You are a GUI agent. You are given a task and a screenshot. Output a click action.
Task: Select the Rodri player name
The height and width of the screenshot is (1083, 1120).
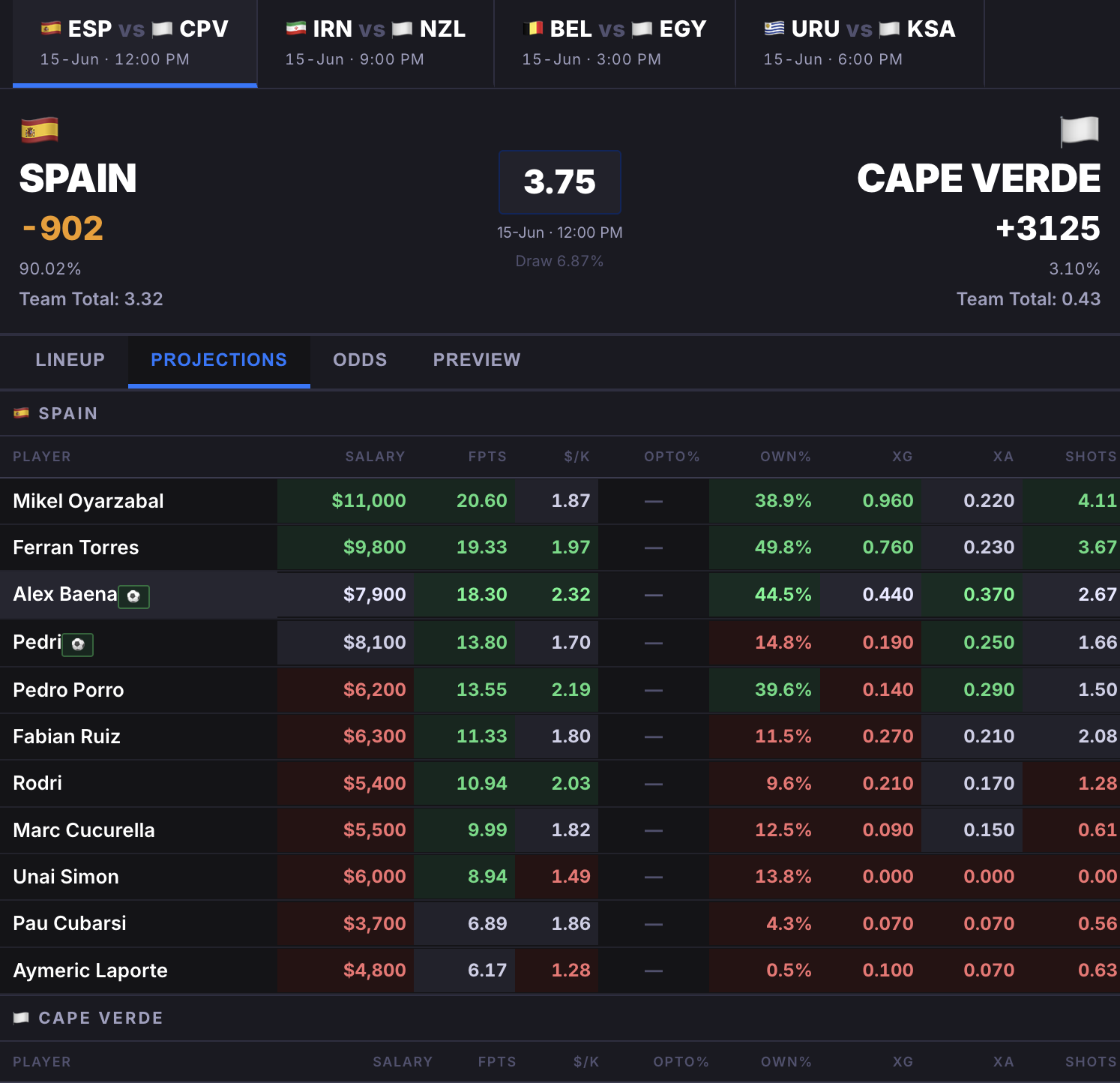37,783
